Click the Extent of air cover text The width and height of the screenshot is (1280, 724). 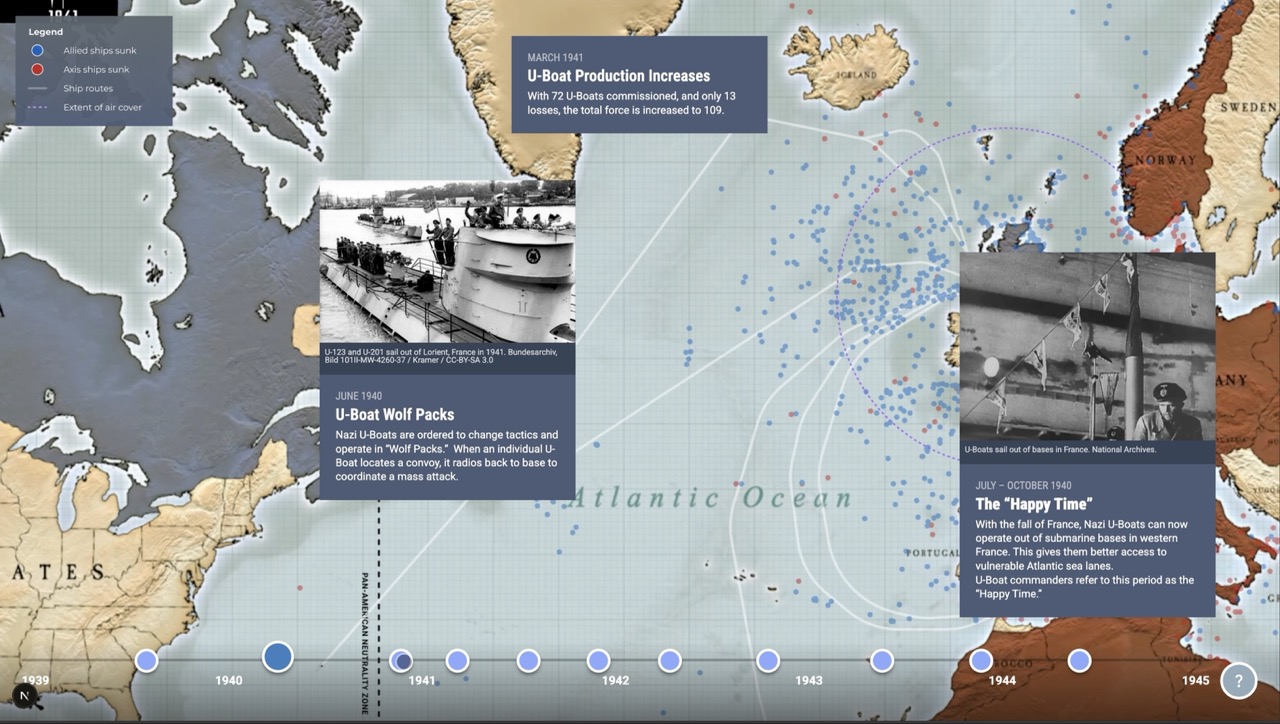click(103, 107)
